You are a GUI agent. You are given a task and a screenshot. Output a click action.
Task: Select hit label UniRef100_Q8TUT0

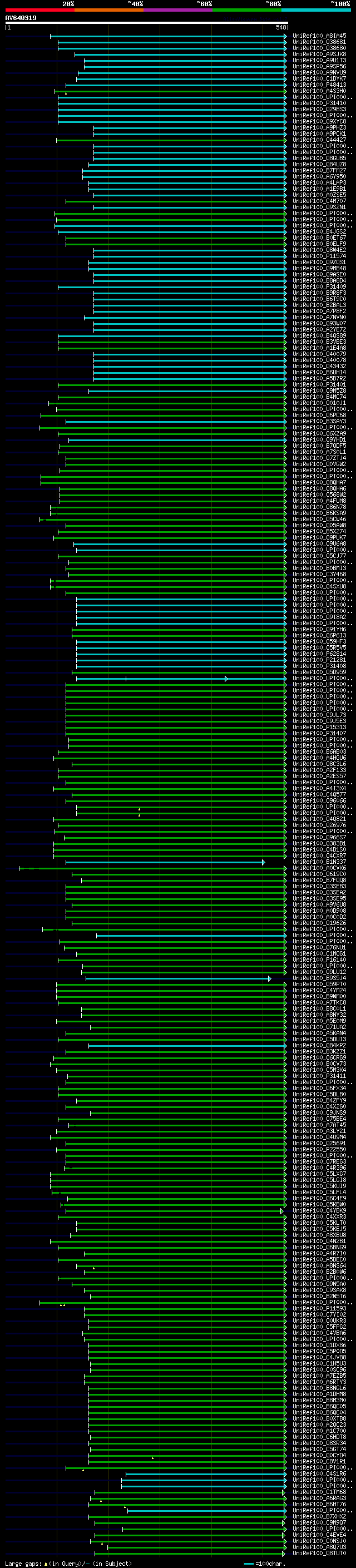pos(319,1553)
